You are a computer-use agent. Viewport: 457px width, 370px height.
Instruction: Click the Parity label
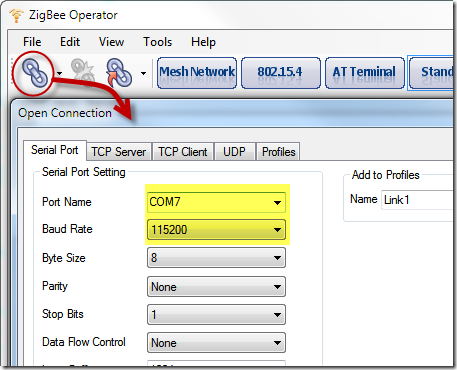[x=55, y=286]
